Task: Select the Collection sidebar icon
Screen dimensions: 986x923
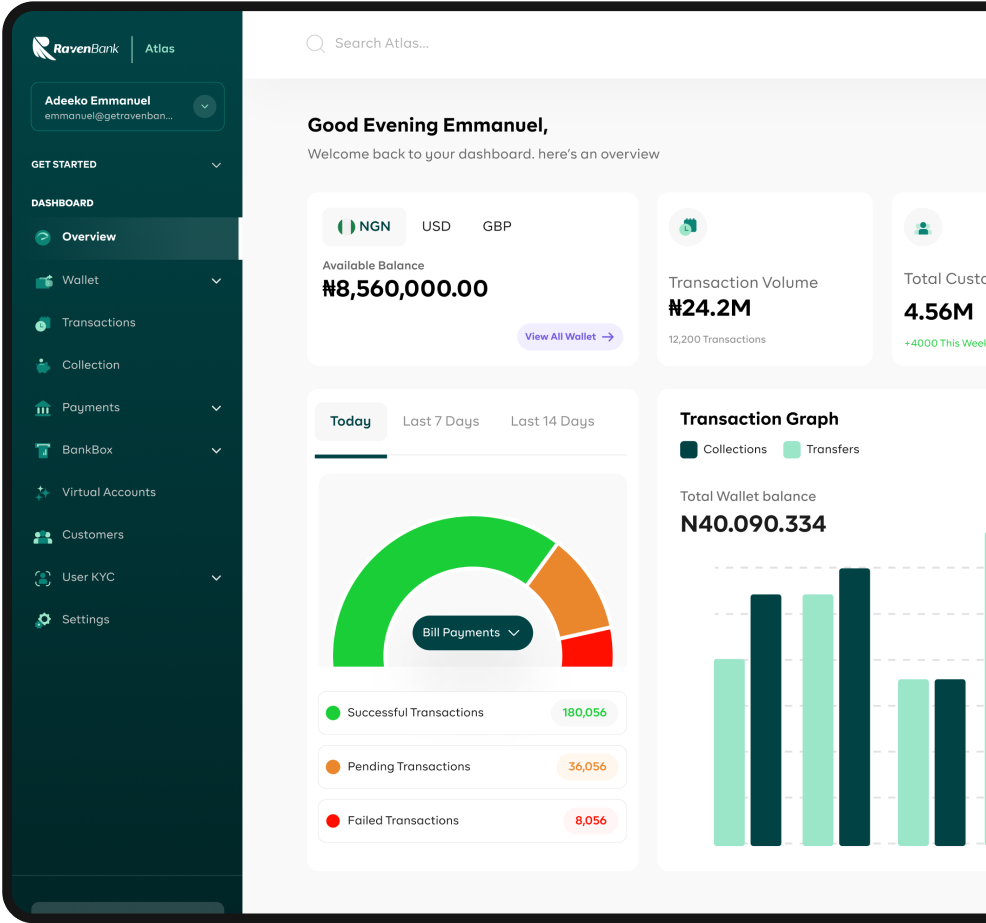Action: (x=42, y=365)
